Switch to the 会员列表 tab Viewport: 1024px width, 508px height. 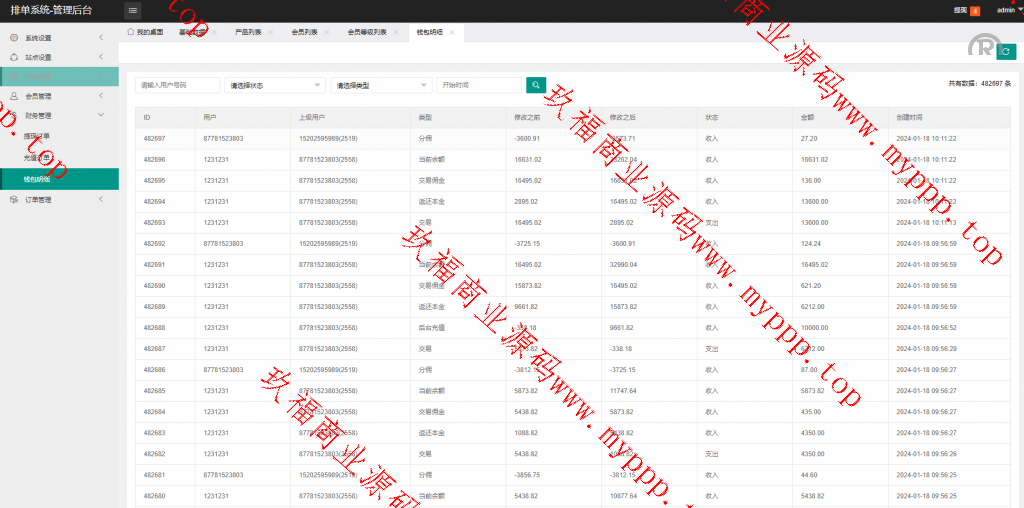coord(303,32)
